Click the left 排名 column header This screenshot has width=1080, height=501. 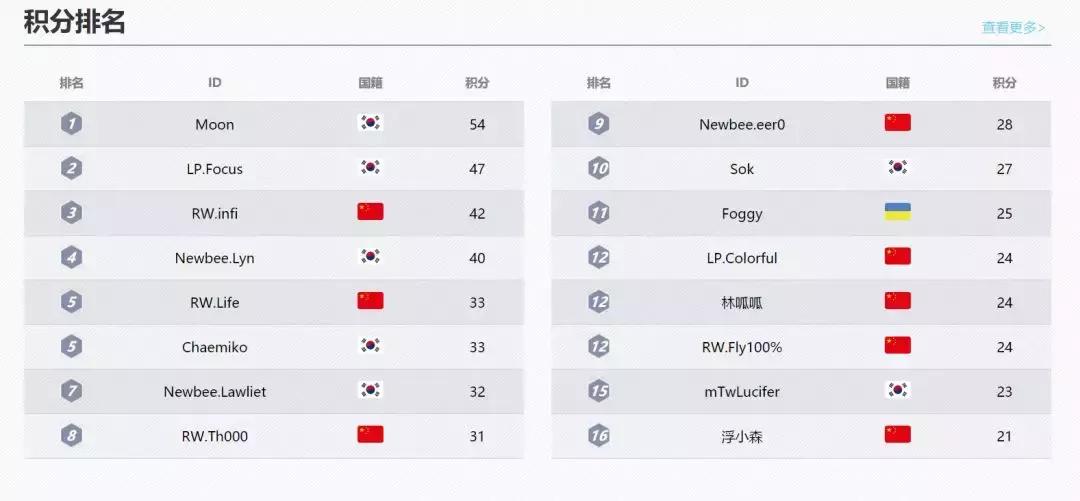(x=71, y=83)
